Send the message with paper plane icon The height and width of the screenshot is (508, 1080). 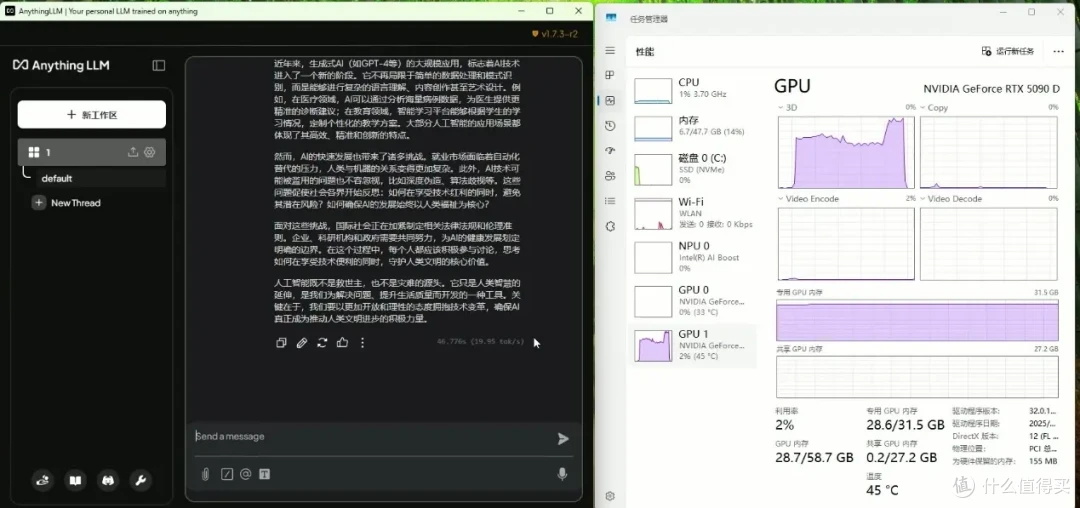pyautogui.click(x=563, y=438)
